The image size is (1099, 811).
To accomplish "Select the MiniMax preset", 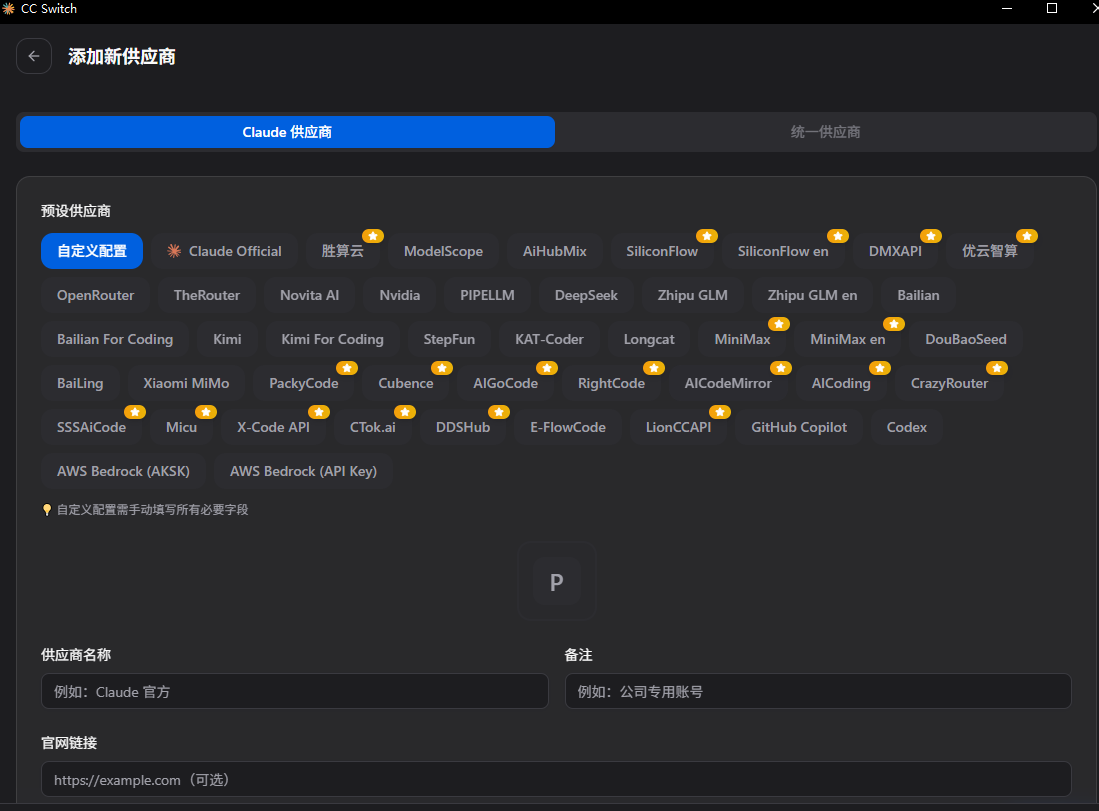I will (x=742, y=339).
